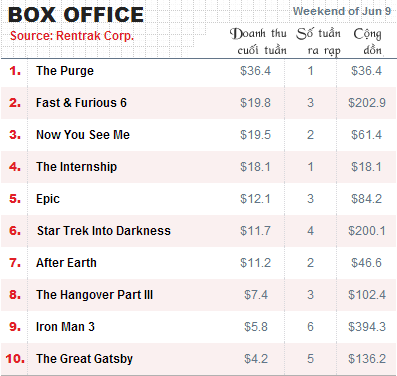Open the Source: Rentrak Corp. text

pyautogui.click(x=72, y=36)
